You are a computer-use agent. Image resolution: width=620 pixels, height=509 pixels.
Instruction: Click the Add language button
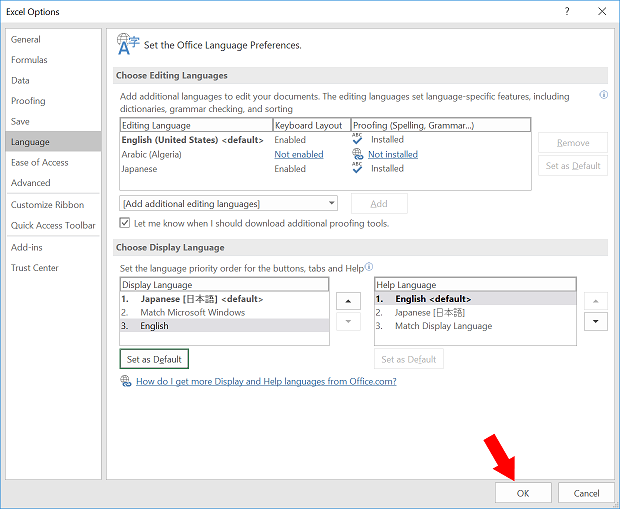(379, 203)
